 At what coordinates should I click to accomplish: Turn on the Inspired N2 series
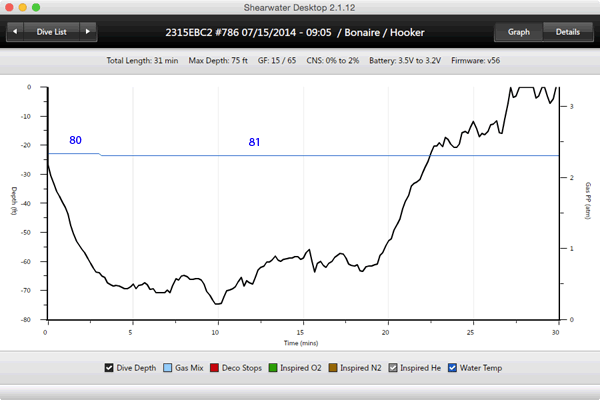pos(335,368)
